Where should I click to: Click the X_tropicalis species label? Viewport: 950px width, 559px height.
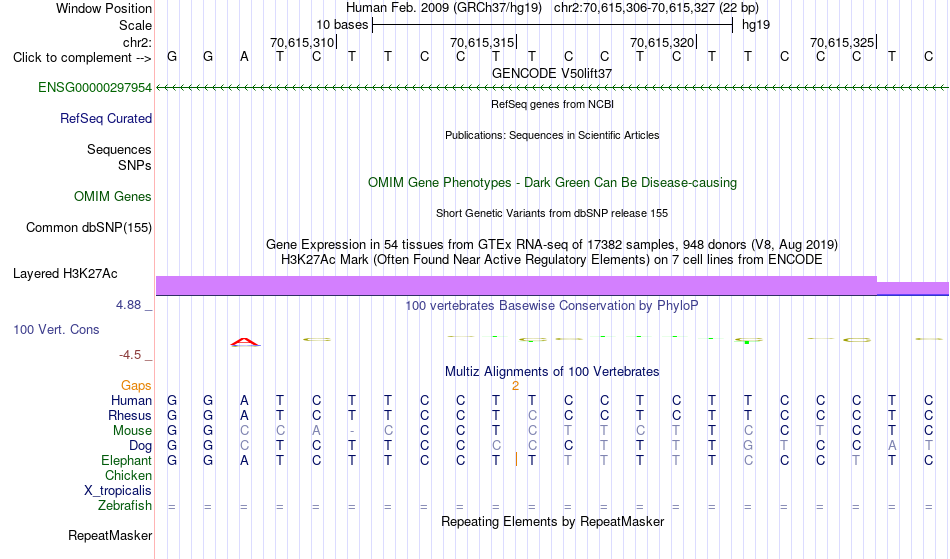118,491
